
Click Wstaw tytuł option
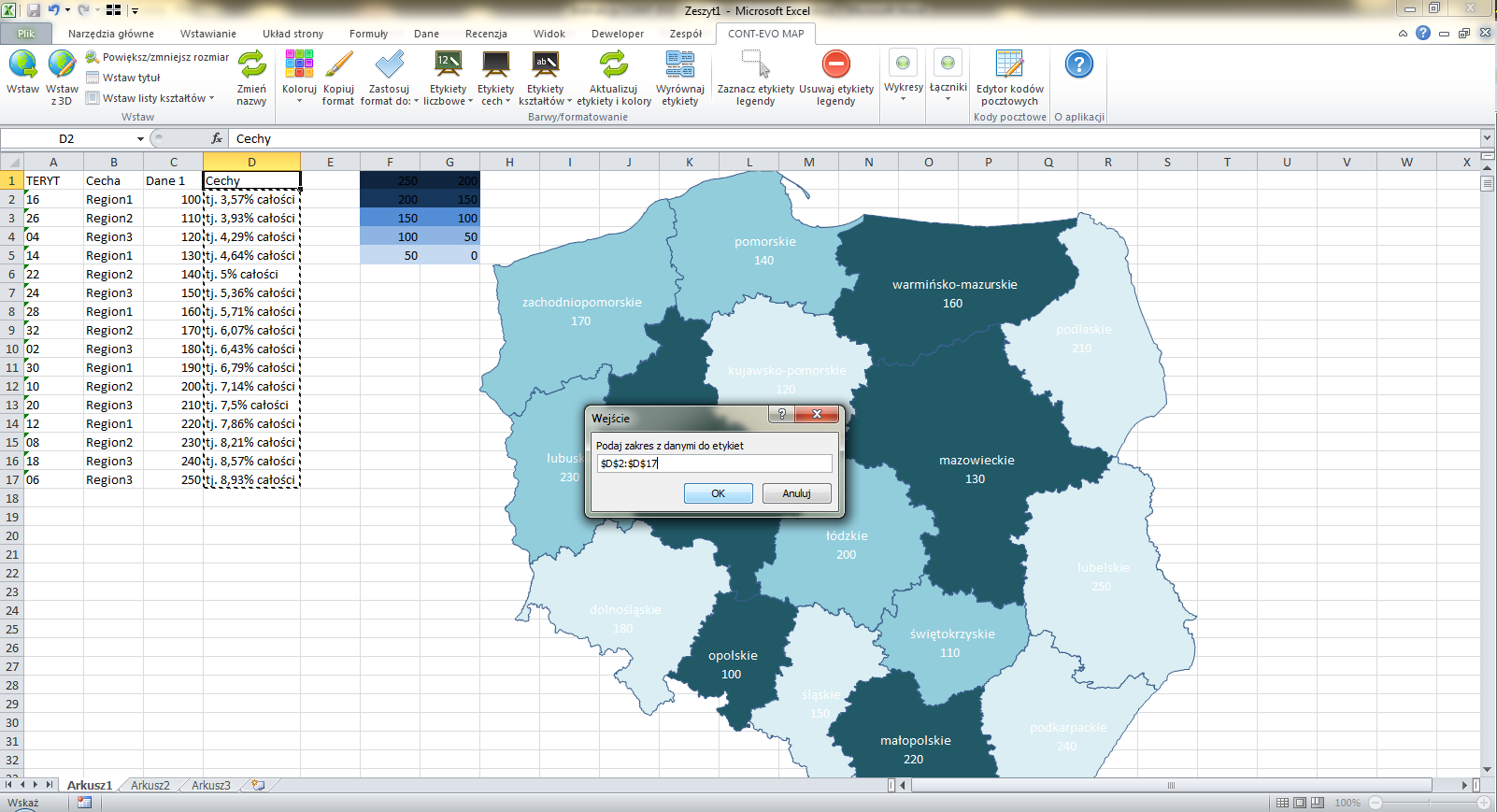pyautogui.click(x=123, y=78)
